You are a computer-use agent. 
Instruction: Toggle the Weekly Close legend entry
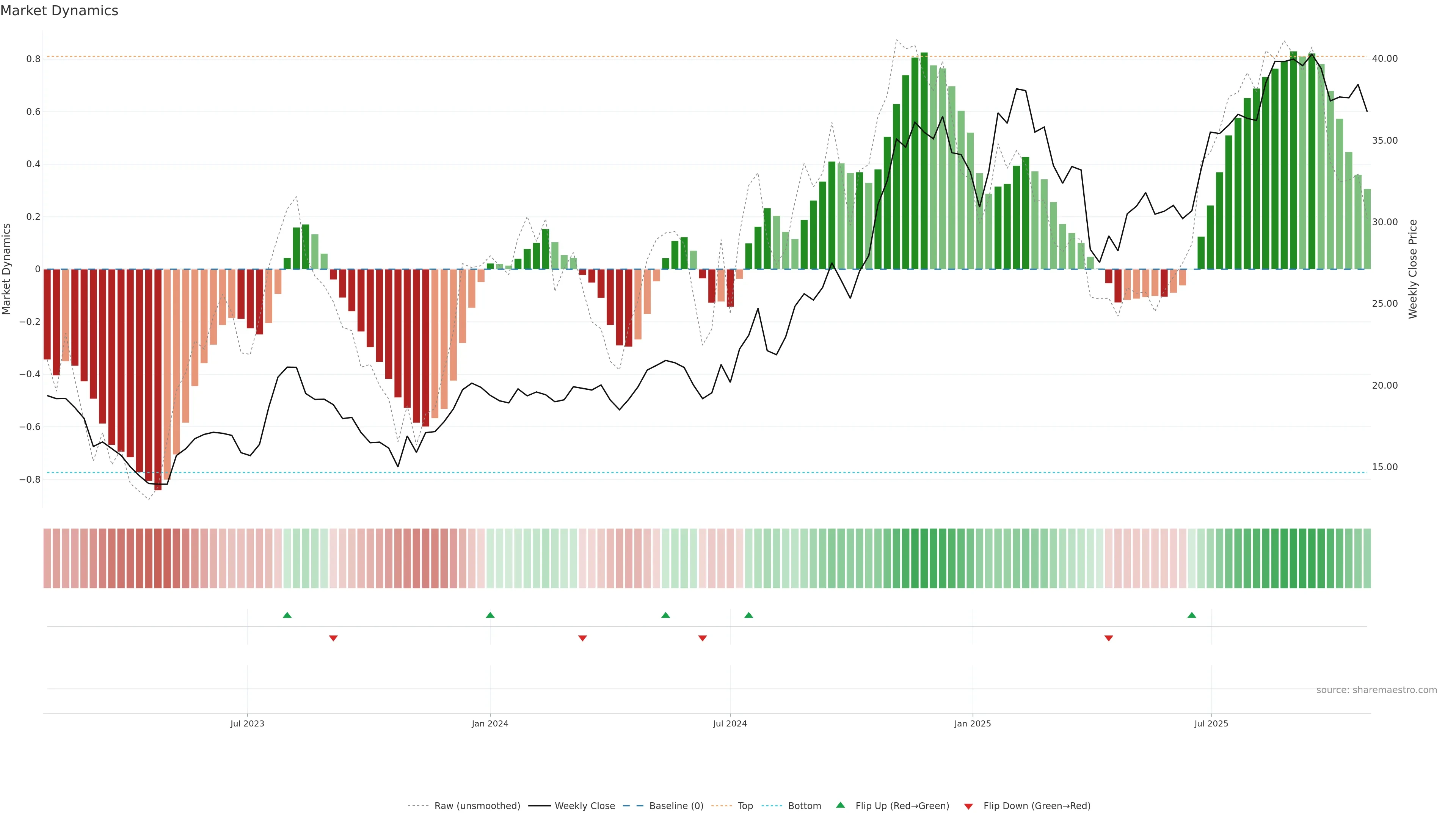tap(584, 806)
